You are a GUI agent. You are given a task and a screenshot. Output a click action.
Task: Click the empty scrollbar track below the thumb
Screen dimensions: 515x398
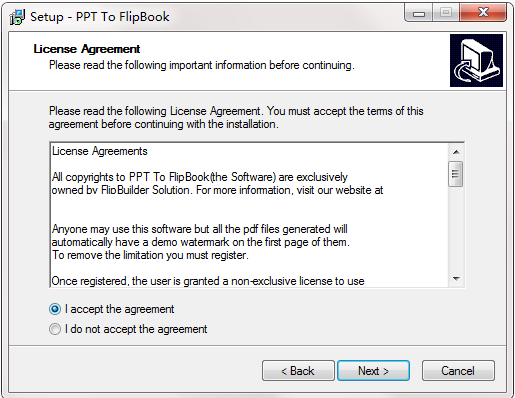456,229
